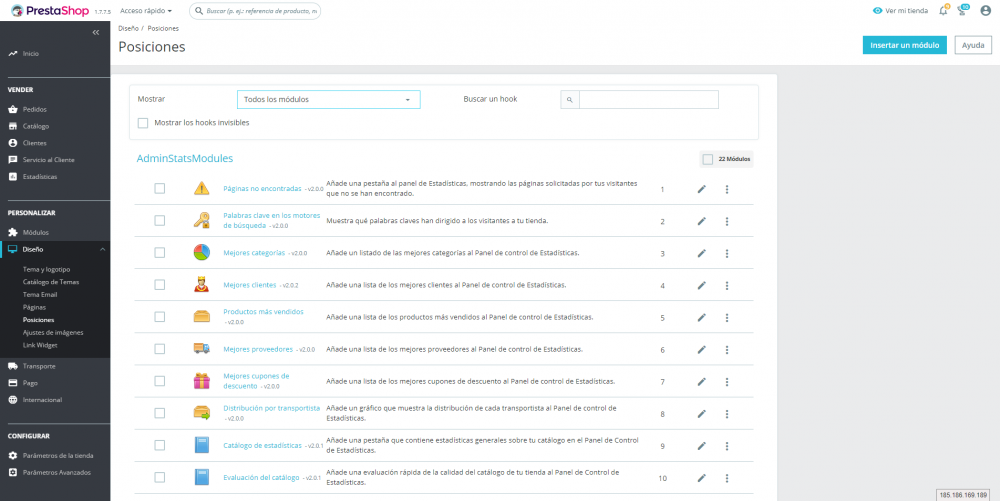The width and height of the screenshot is (1000, 501).
Task: Open Ajustes de imágenes submenu item
Action: pos(53,333)
